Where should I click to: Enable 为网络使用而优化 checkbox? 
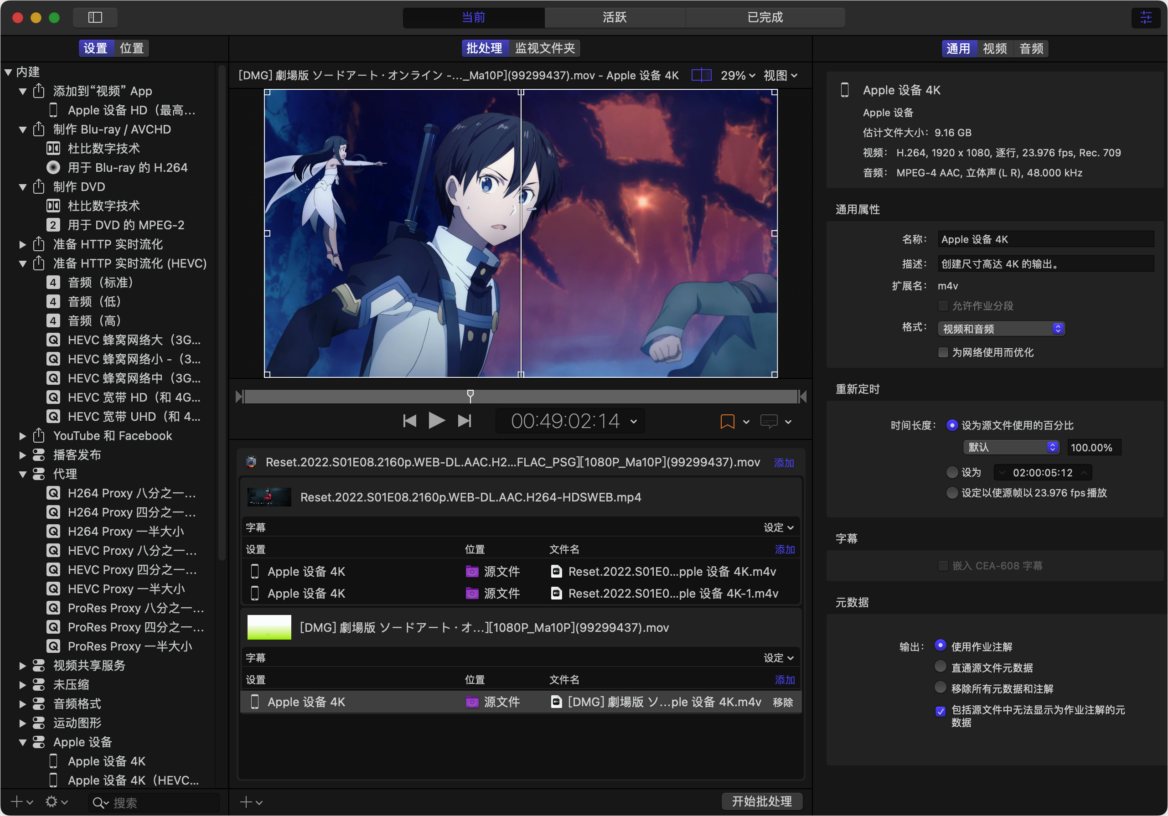tap(943, 352)
